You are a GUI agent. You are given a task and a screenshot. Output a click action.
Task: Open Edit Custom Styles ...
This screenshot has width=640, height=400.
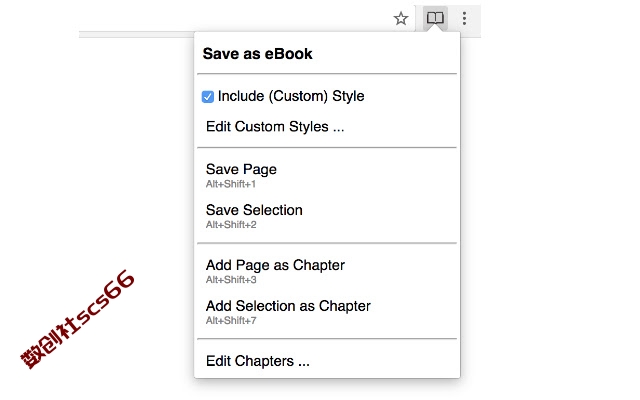point(275,127)
